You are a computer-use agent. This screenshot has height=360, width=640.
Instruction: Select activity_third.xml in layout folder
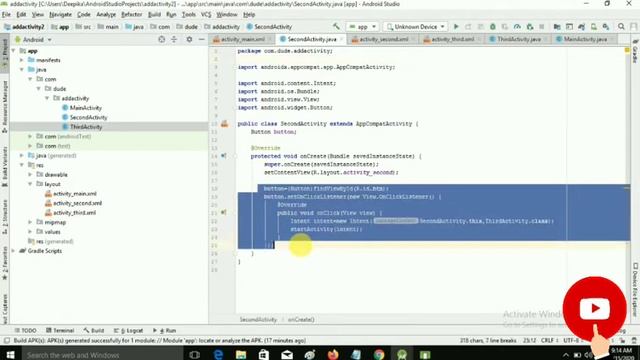(74, 213)
